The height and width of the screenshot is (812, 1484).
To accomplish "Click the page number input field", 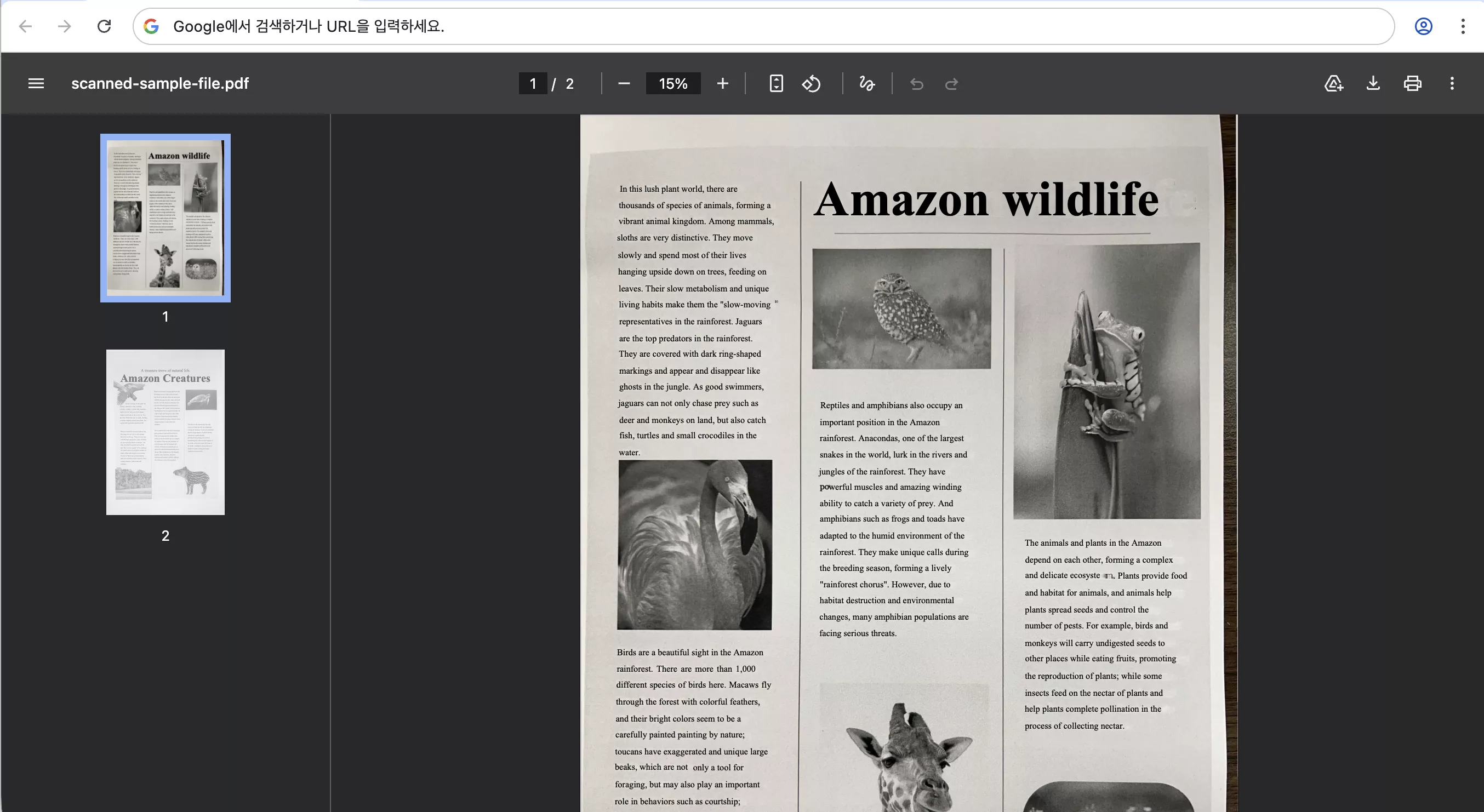I will coord(533,83).
